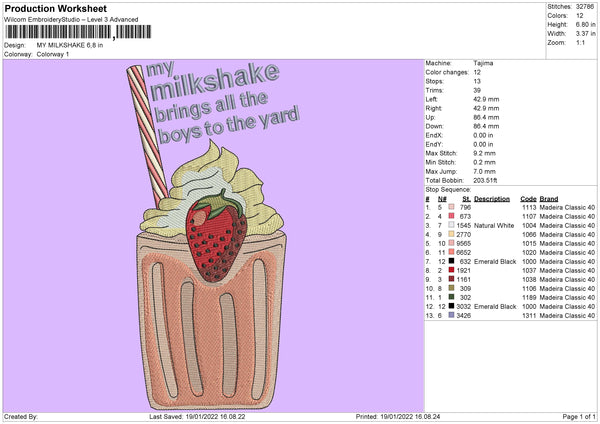Click the stitch count 3426 in stop 13
The width and height of the screenshot is (600, 424).
pos(463,315)
